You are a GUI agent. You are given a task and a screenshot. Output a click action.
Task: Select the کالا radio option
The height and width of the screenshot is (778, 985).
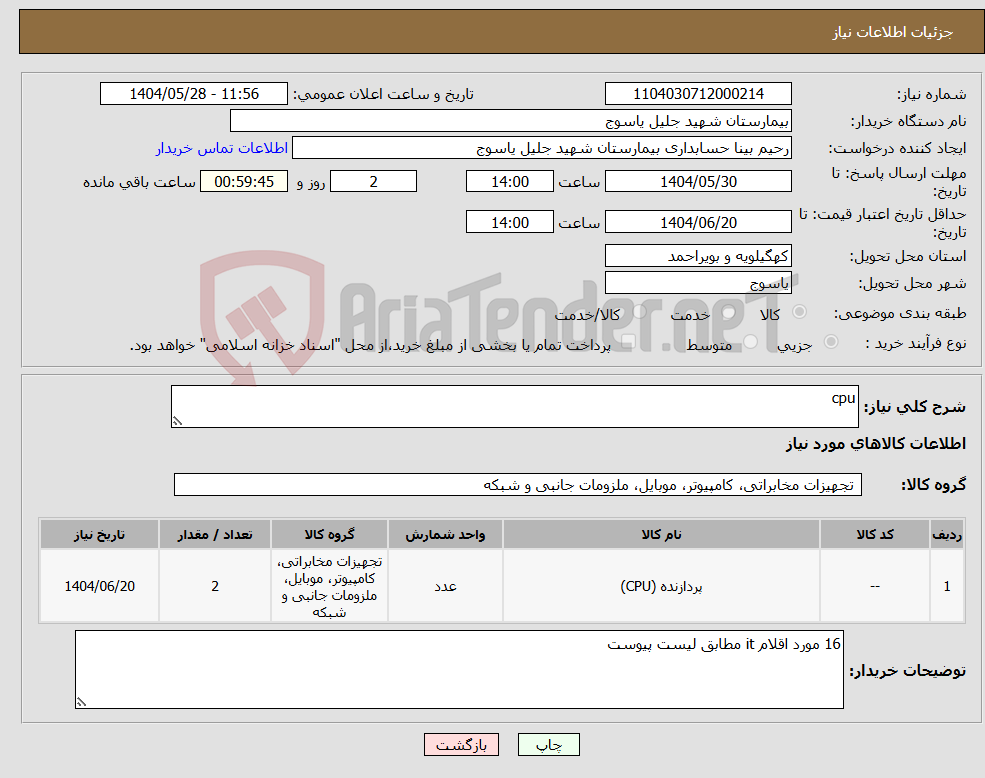798,311
